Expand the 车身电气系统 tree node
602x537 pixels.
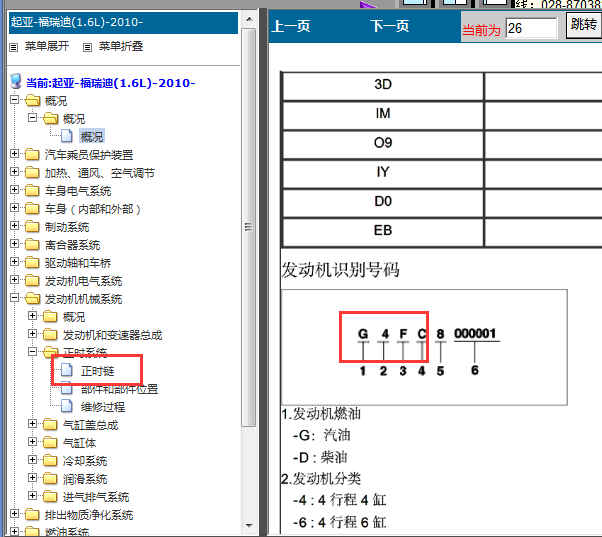[x=14, y=191]
